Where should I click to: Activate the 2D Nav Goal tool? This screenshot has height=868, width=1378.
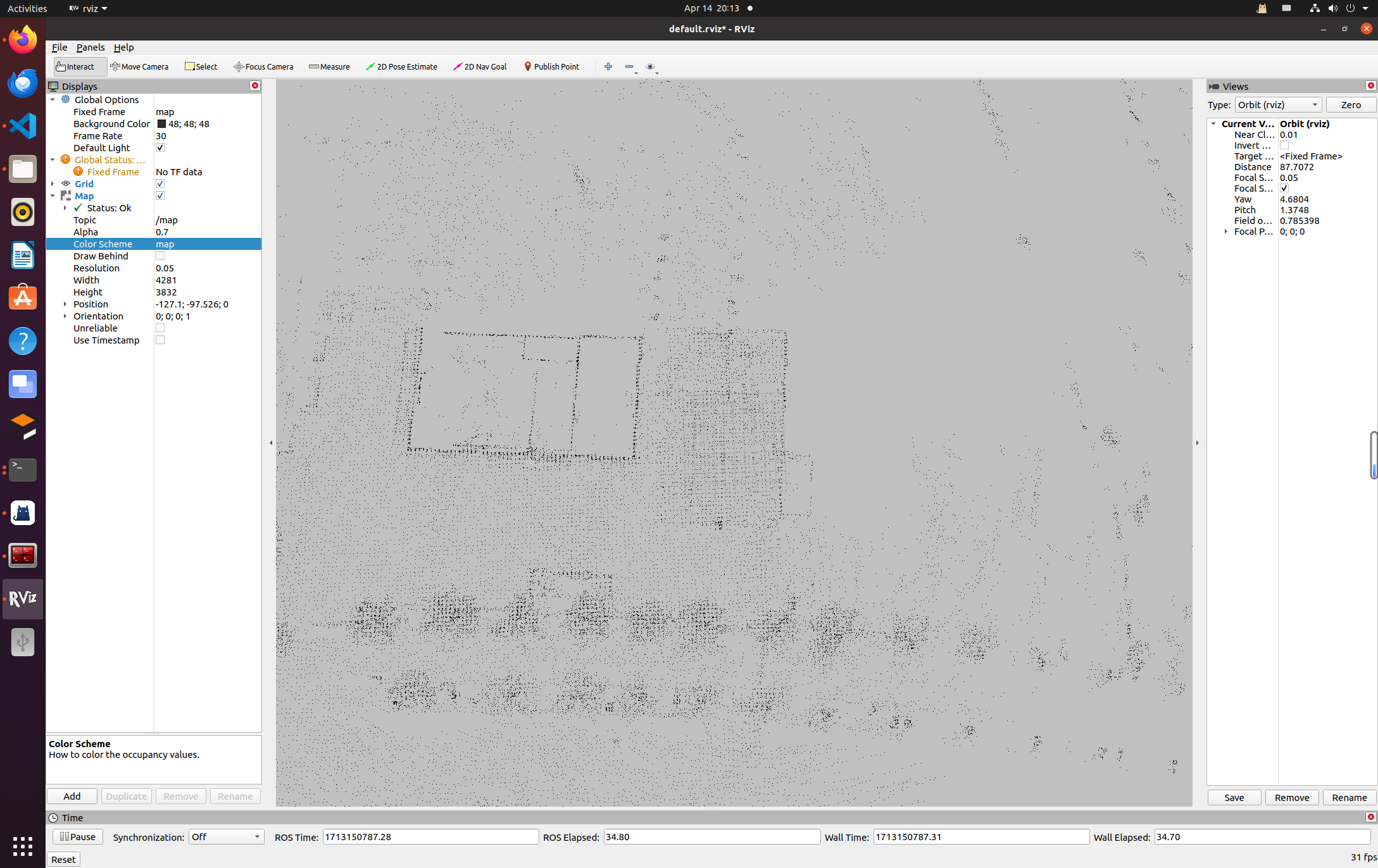click(480, 66)
